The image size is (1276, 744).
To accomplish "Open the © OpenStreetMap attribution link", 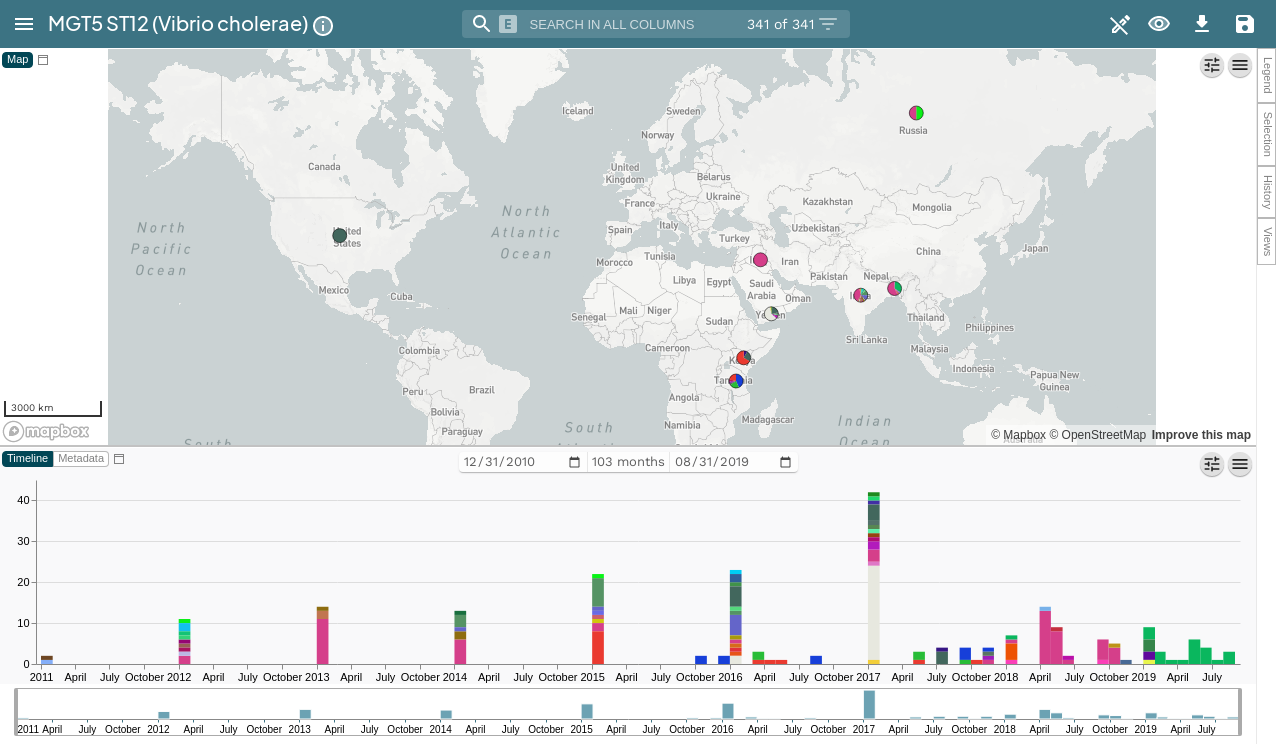I will pos(1098,435).
